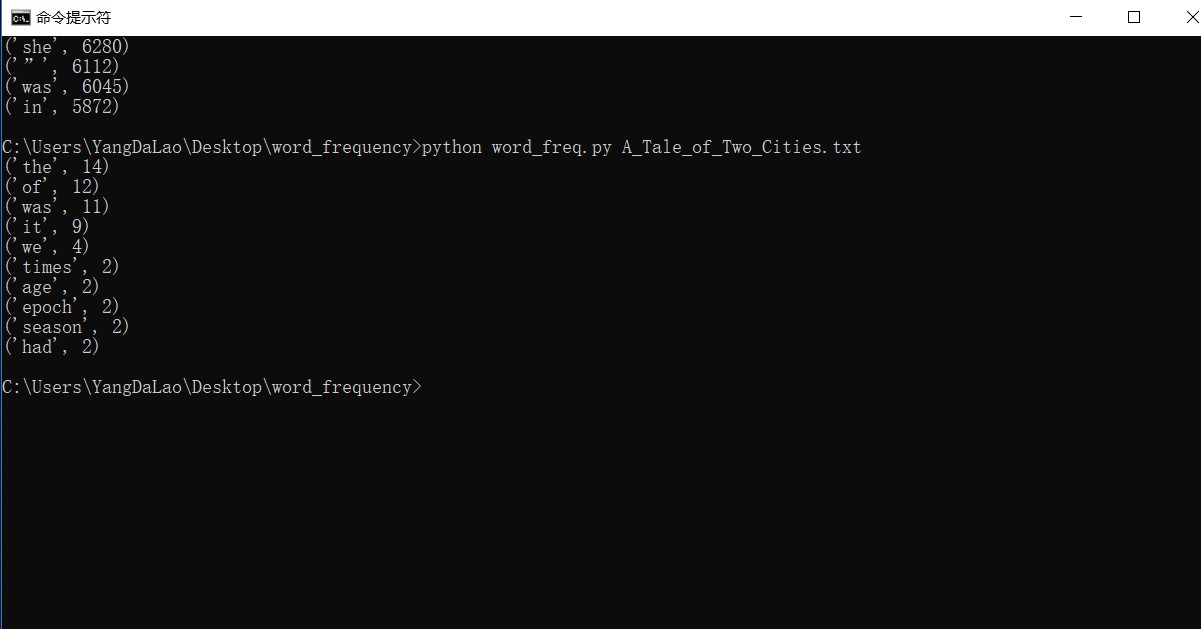The image size is (1201, 629).
Task: Click the ('times', 2) output line
Action: [62, 267]
